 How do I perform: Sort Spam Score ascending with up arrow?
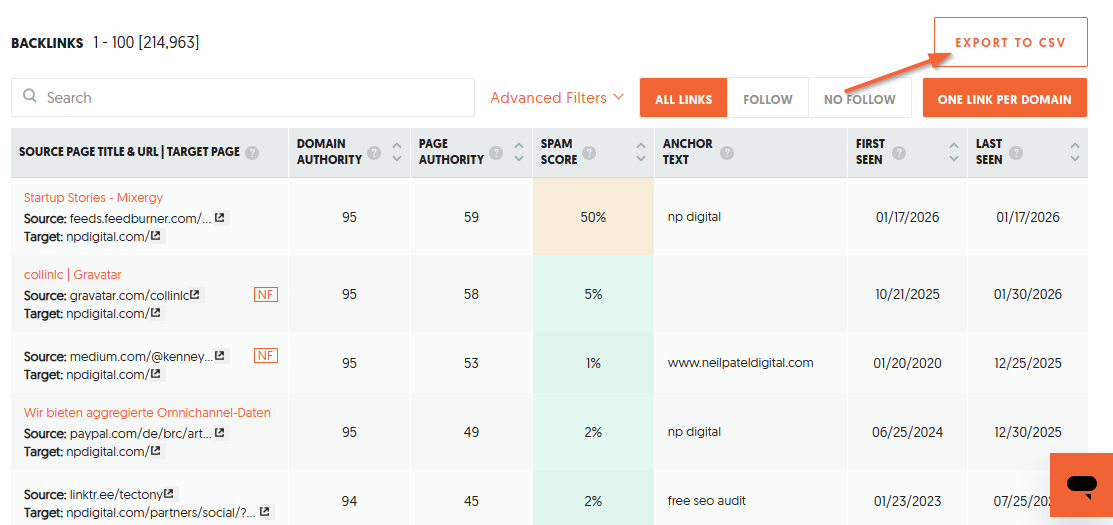(x=642, y=146)
